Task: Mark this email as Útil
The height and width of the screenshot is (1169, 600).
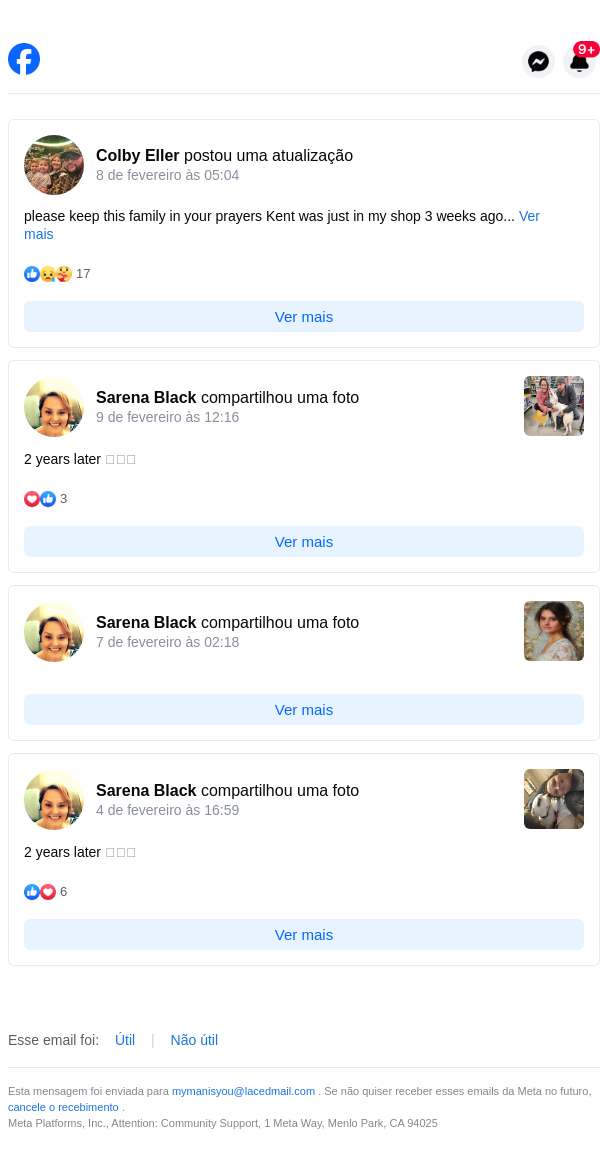Action: click(x=124, y=1040)
